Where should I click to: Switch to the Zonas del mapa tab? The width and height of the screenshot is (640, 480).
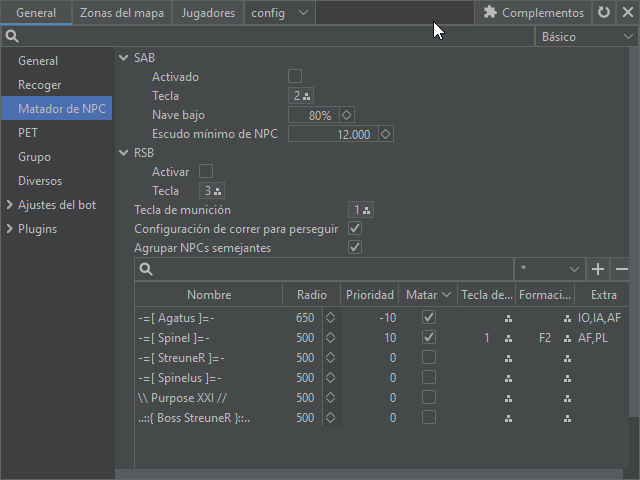122,13
